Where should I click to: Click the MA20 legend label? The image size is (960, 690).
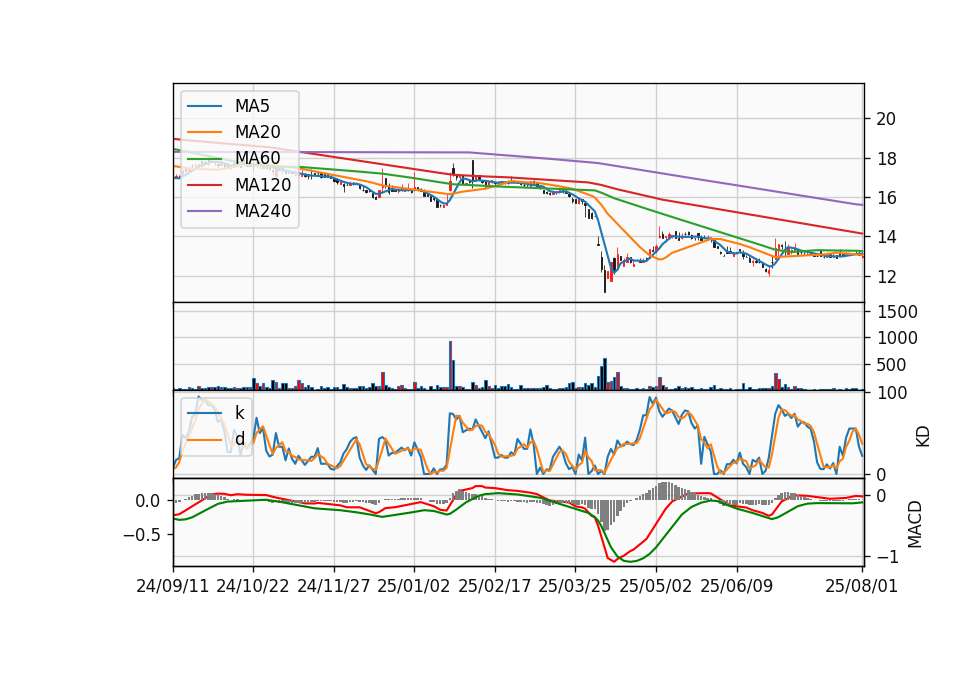click(257, 132)
